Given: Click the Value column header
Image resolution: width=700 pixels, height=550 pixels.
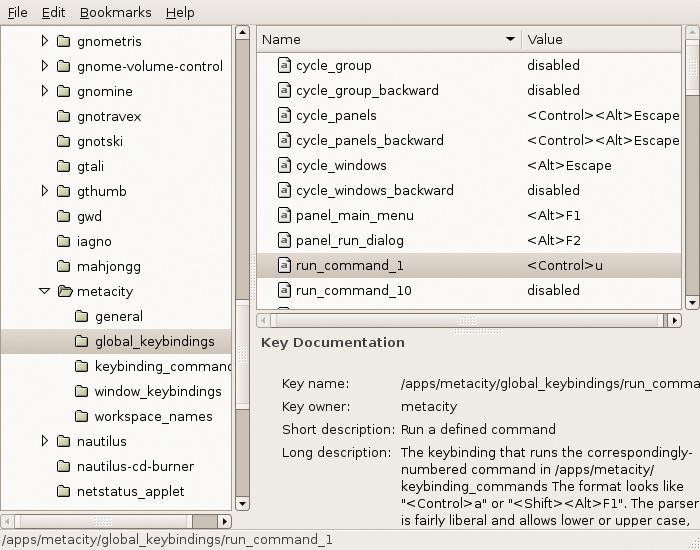Looking at the screenshot, I should click(601, 39).
